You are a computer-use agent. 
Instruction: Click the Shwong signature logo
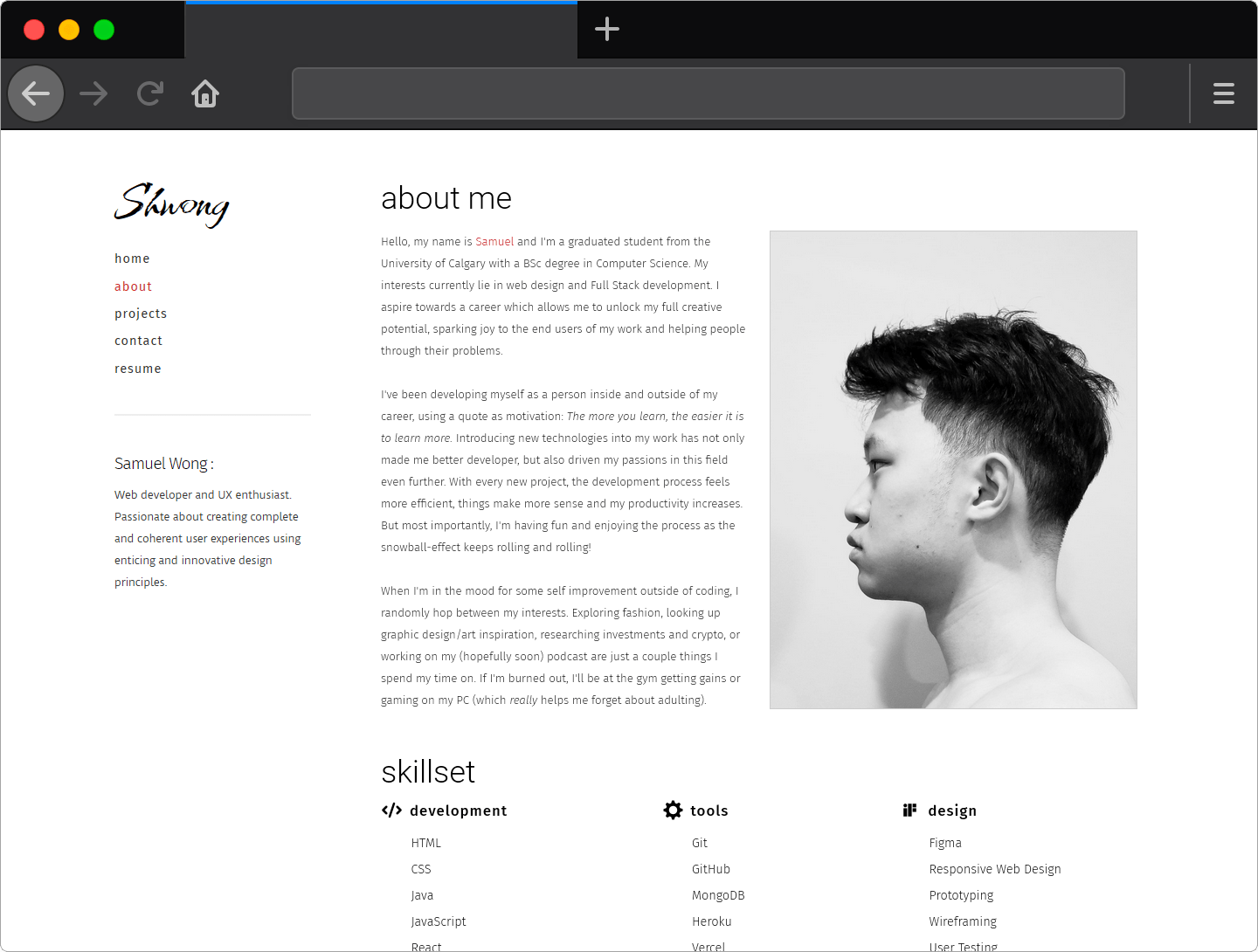[171, 205]
